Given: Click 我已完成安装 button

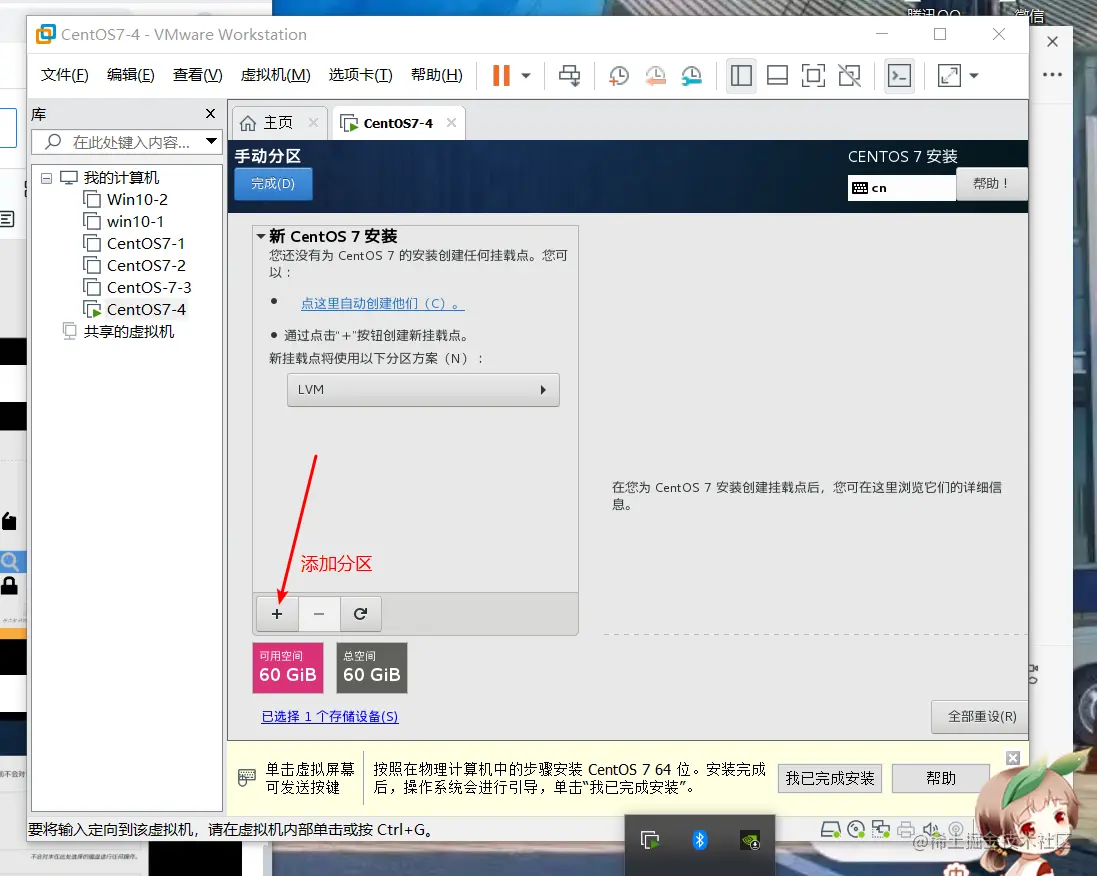Looking at the screenshot, I should click(830, 778).
